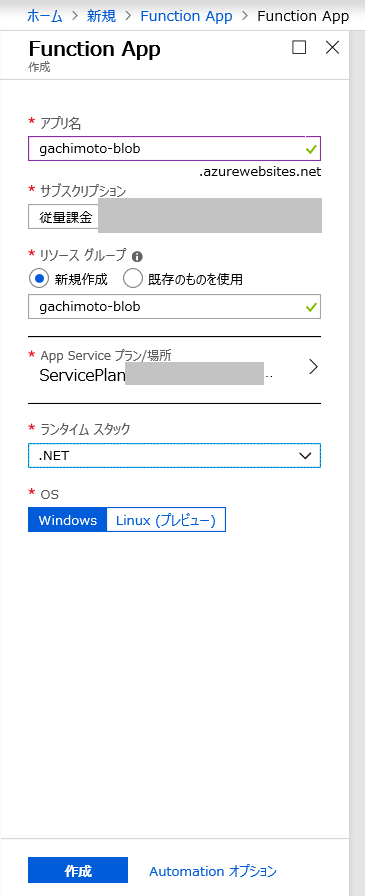365x896 pixels.
Task: Open the ランタイム スタック dropdown
Action: coord(174,455)
